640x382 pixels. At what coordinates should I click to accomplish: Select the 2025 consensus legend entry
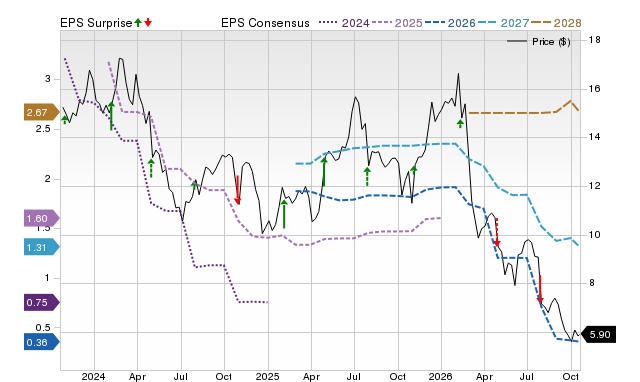tap(397, 23)
